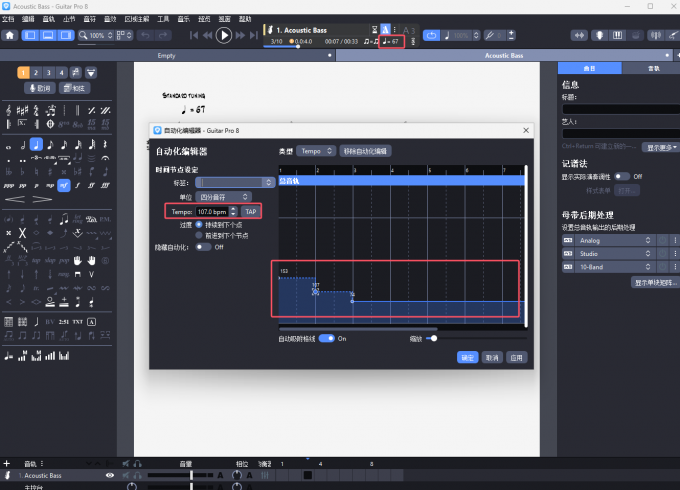Click the Home icon in the toolbar
The image size is (680, 490).
click(10, 35)
